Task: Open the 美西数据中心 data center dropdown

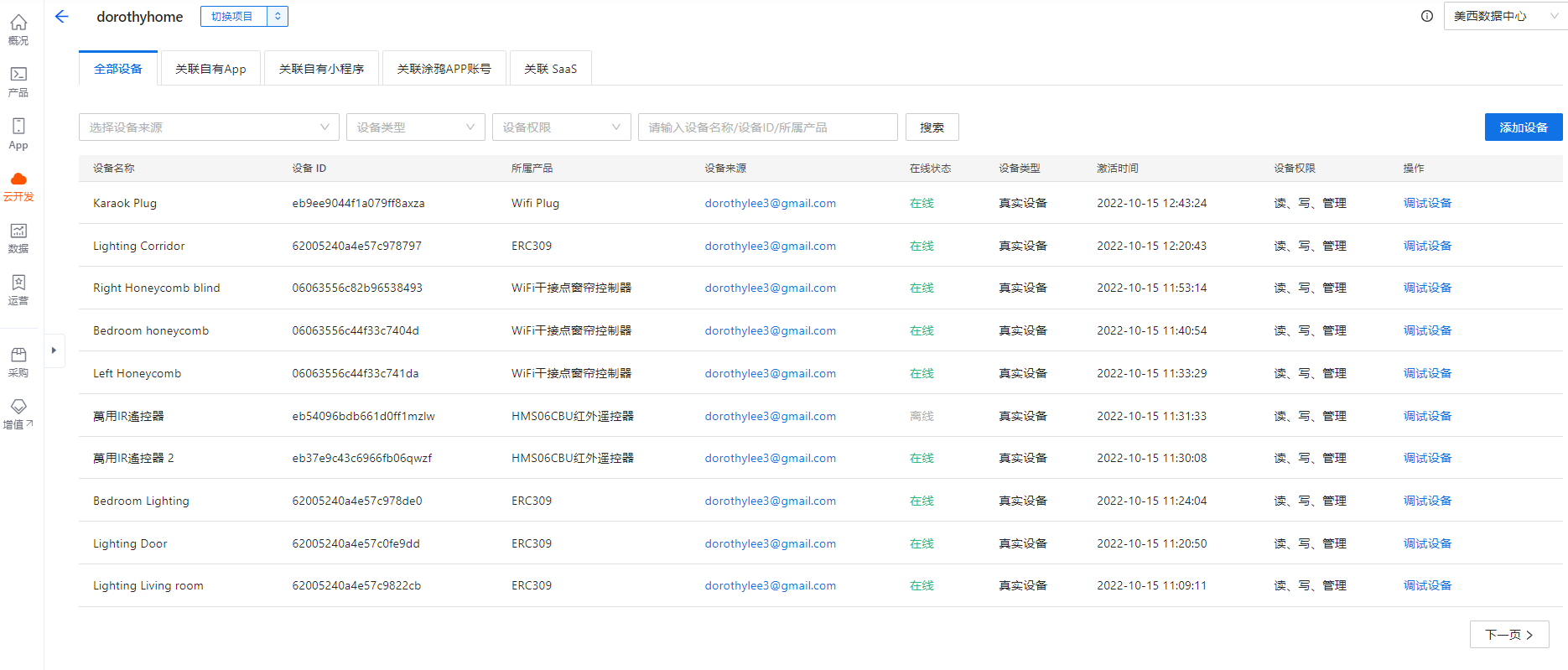Action: coord(1506,16)
